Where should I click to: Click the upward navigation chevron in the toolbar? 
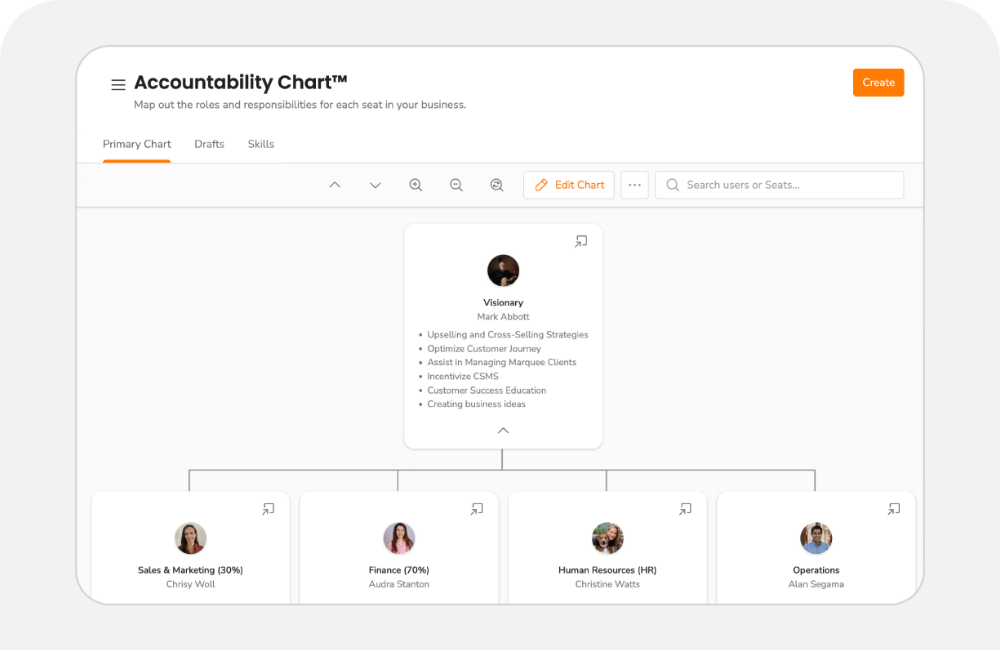[x=335, y=185]
